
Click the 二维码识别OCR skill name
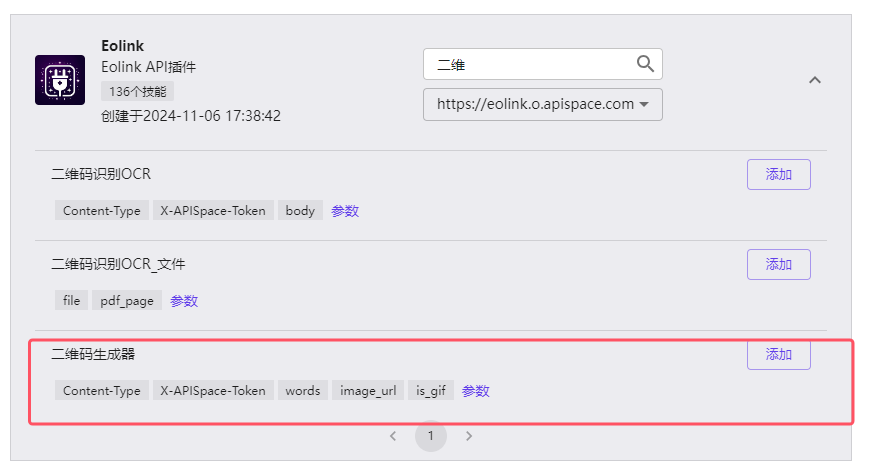[101, 174]
